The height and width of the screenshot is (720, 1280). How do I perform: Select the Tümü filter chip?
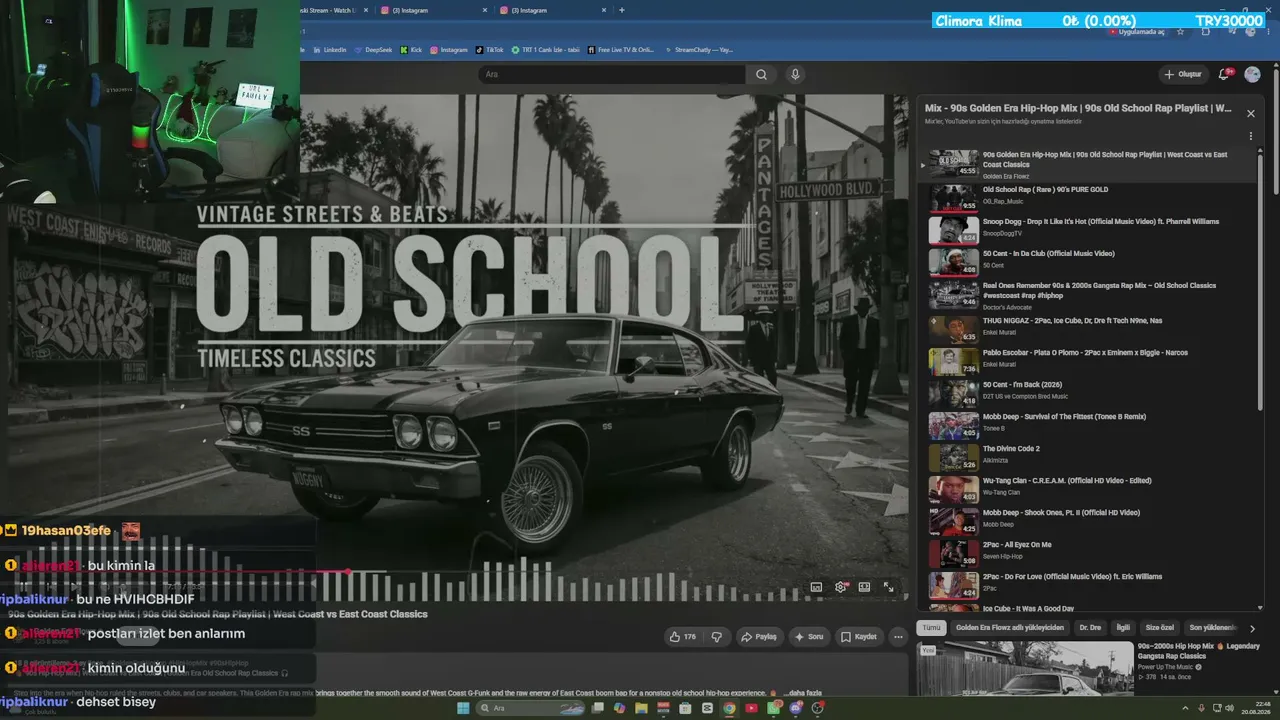click(931, 628)
